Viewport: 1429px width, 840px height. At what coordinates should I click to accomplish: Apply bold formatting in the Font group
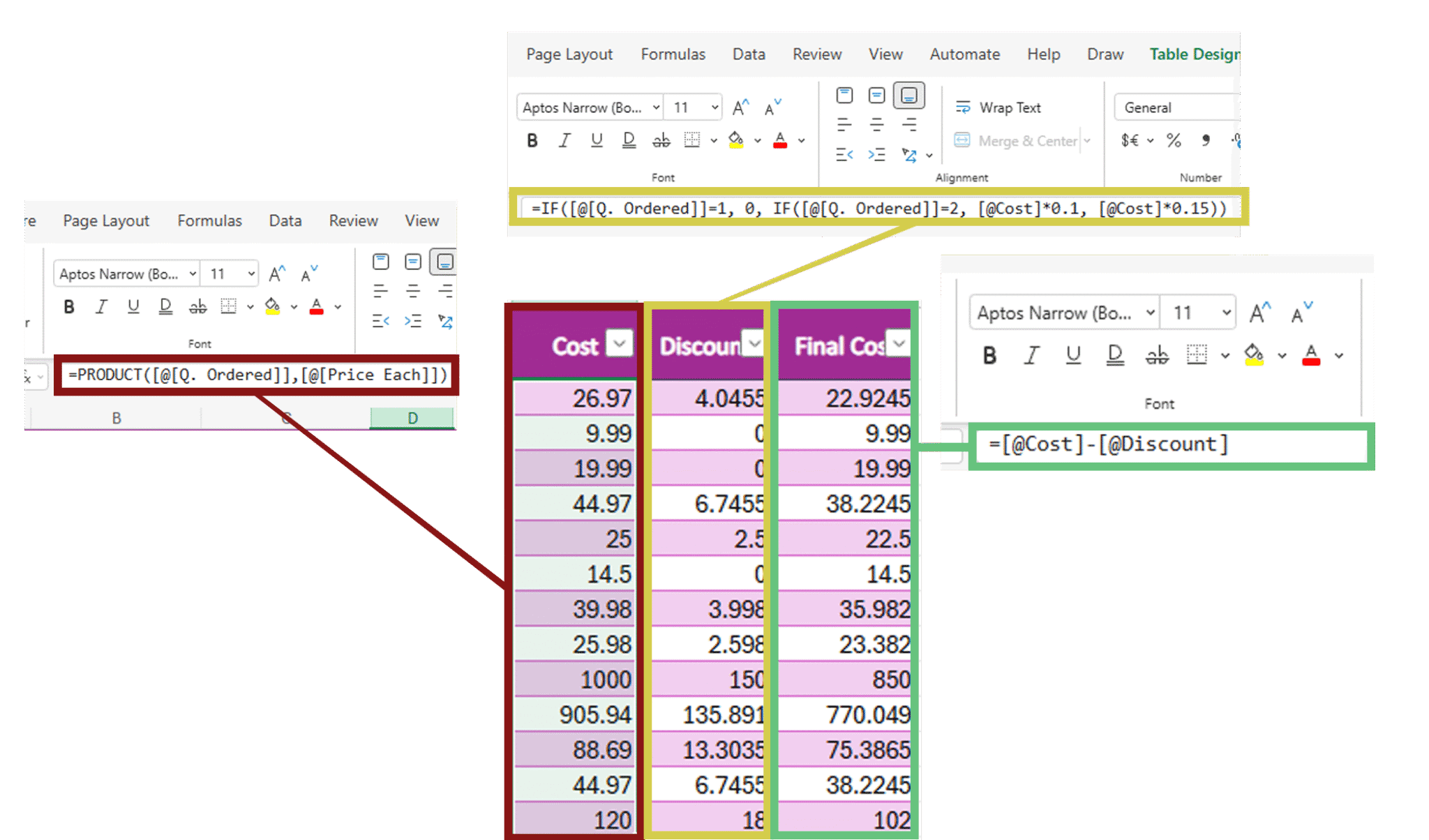coord(532,140)
